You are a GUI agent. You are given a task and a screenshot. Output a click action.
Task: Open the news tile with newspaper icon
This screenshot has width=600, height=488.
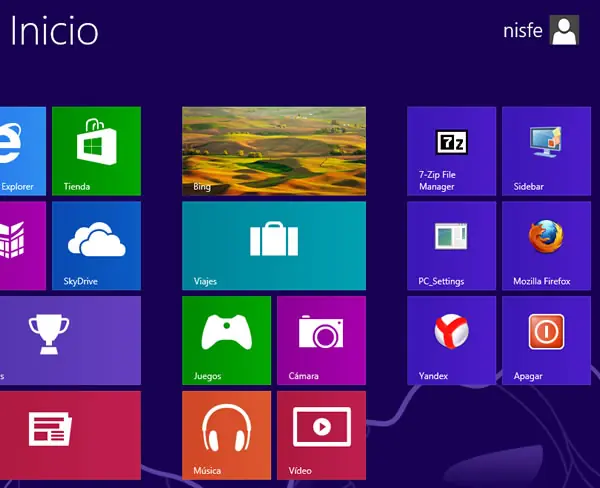click(x=70, y=435)
